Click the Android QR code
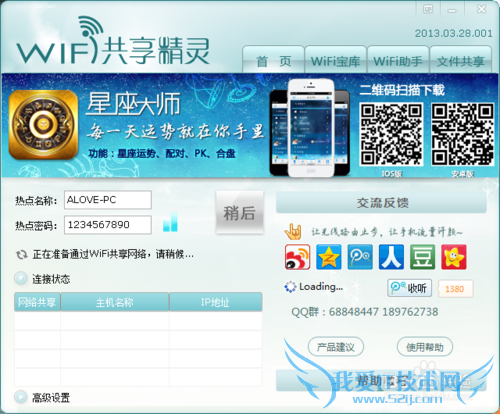Image resolution: width=500 pixels, height=414 pixels. pyautogui.click(x=463, y=134)
